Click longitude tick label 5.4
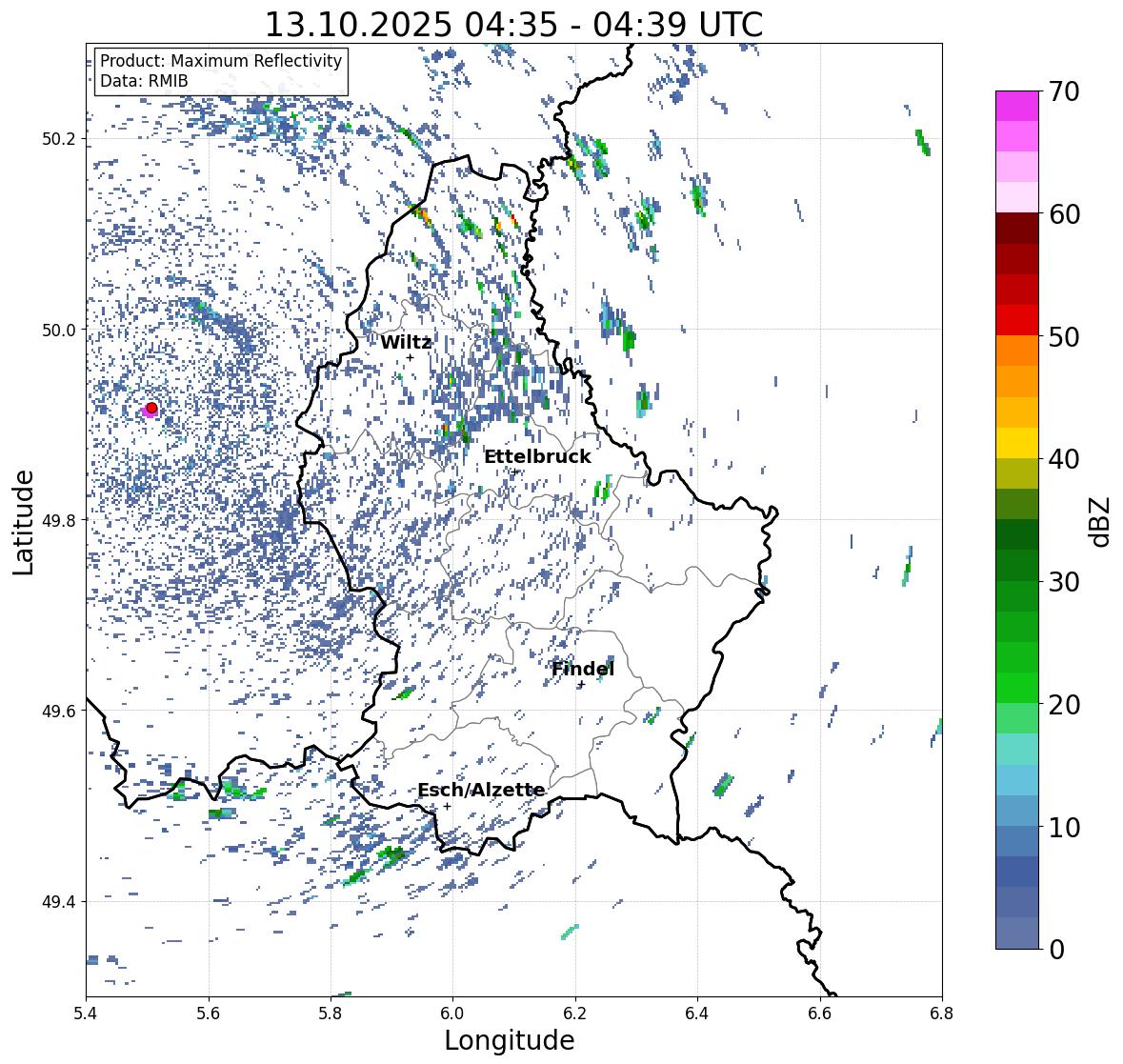The width and height of the screenshot is (1123, 1064). pos(86,1013)
